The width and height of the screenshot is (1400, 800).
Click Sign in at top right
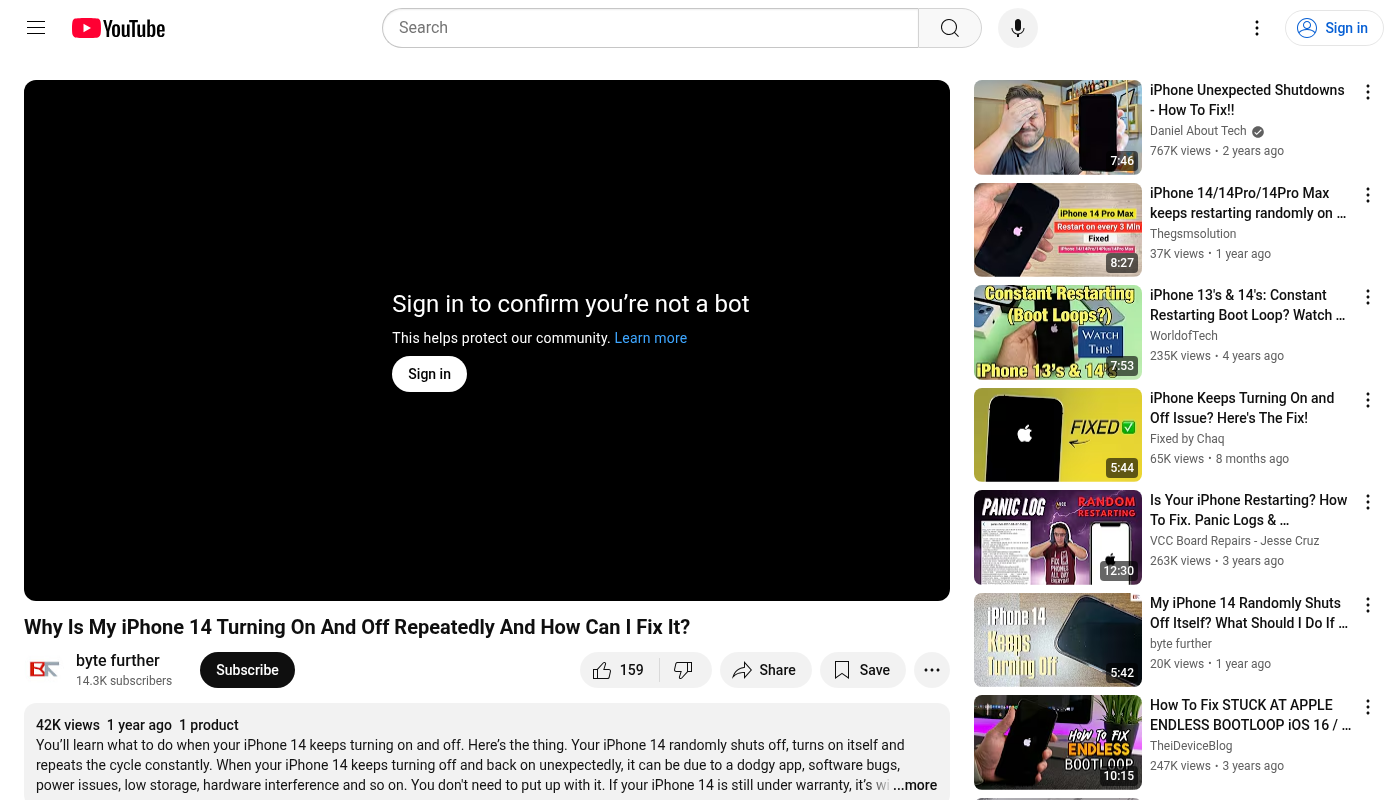point(1334,28)
